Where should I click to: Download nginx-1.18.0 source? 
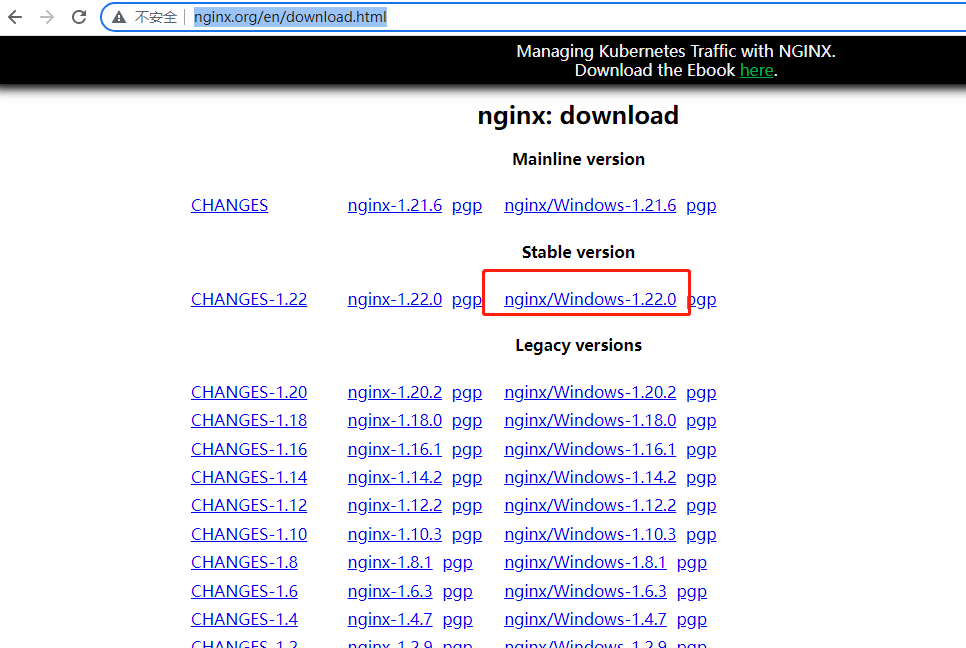pos(394,420)
